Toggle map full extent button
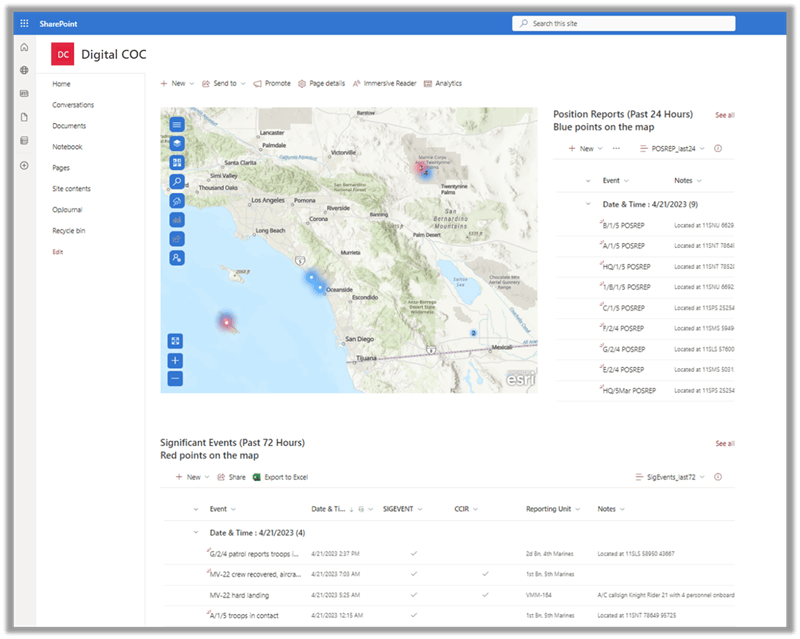The height and width of the screenshot is (639, 800). 175,341
